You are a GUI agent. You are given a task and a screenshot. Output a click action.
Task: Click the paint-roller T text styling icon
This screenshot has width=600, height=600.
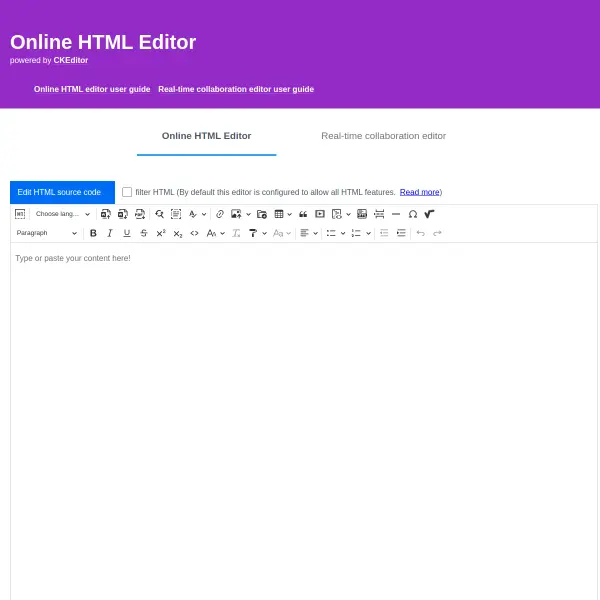(253, 233)
